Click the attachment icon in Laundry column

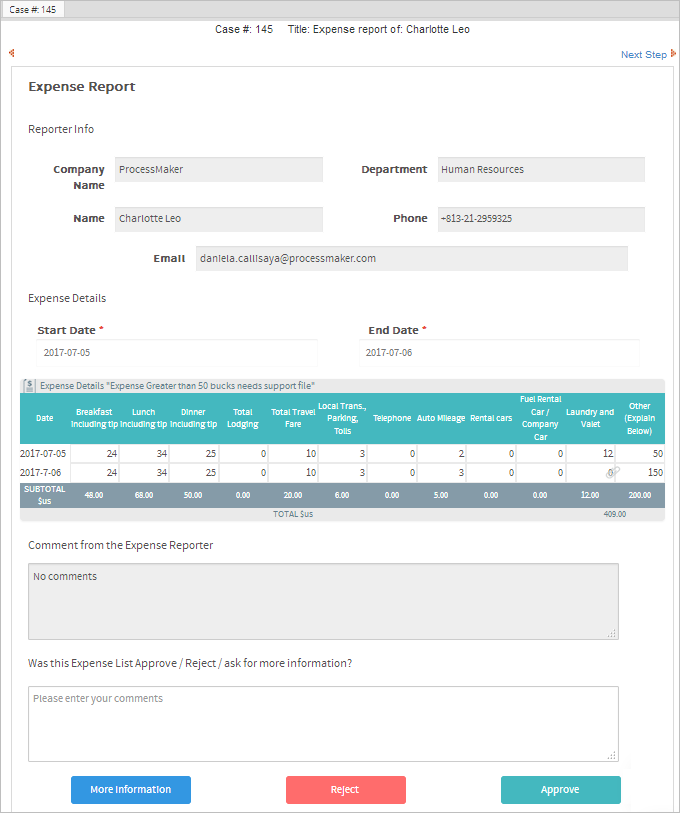[x=613, y=471]
